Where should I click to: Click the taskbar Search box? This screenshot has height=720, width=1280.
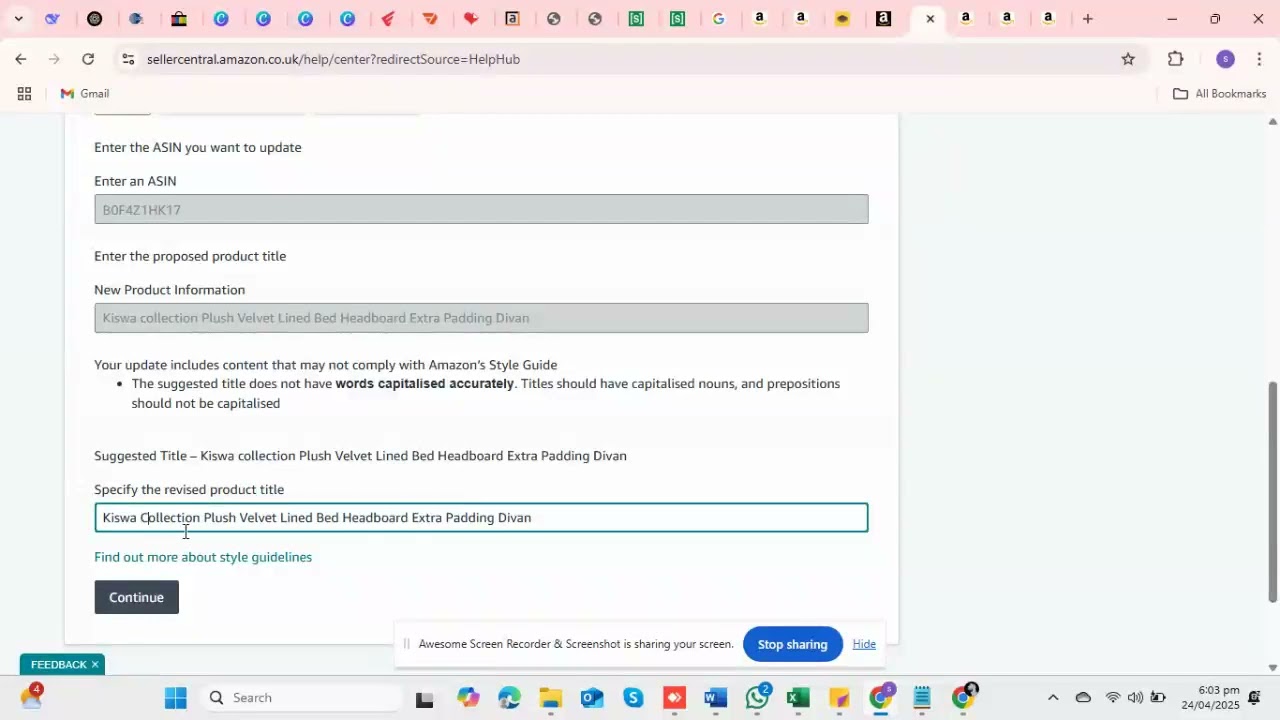click(300, 698)
